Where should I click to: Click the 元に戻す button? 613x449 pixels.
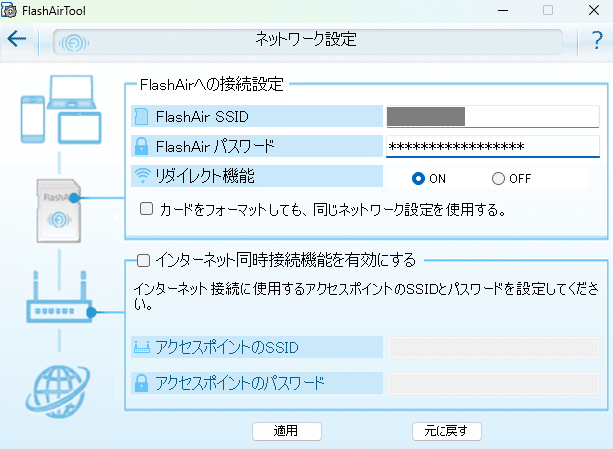446,431
